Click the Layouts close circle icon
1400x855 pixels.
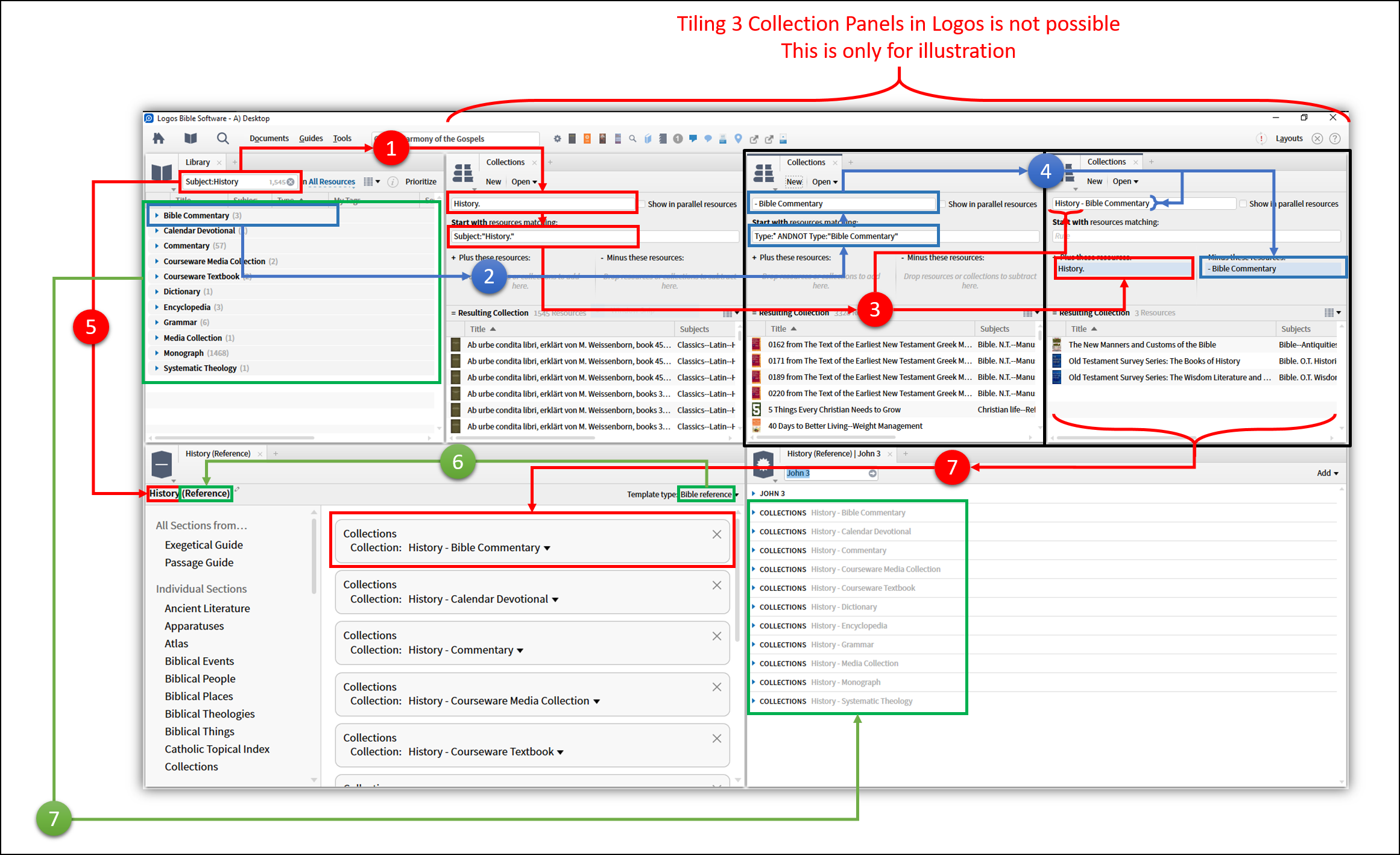(1317, 139)
